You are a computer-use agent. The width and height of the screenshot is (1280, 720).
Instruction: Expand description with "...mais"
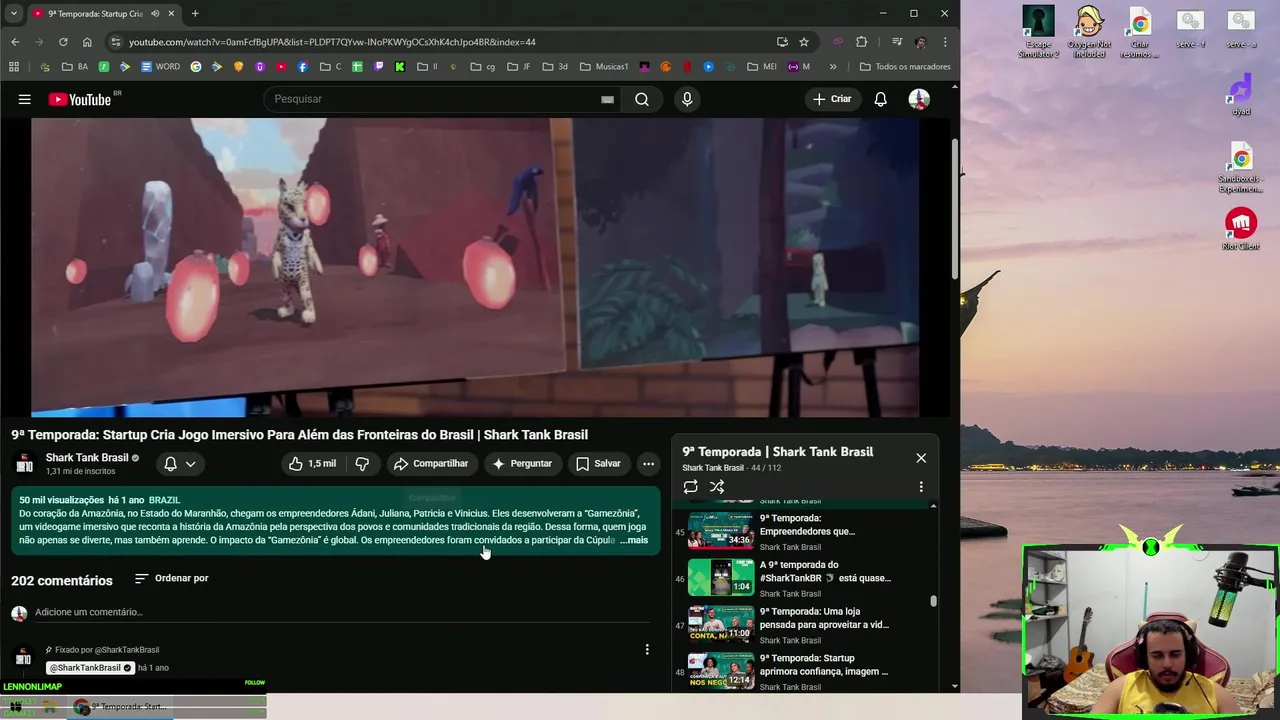click(634, 540)
